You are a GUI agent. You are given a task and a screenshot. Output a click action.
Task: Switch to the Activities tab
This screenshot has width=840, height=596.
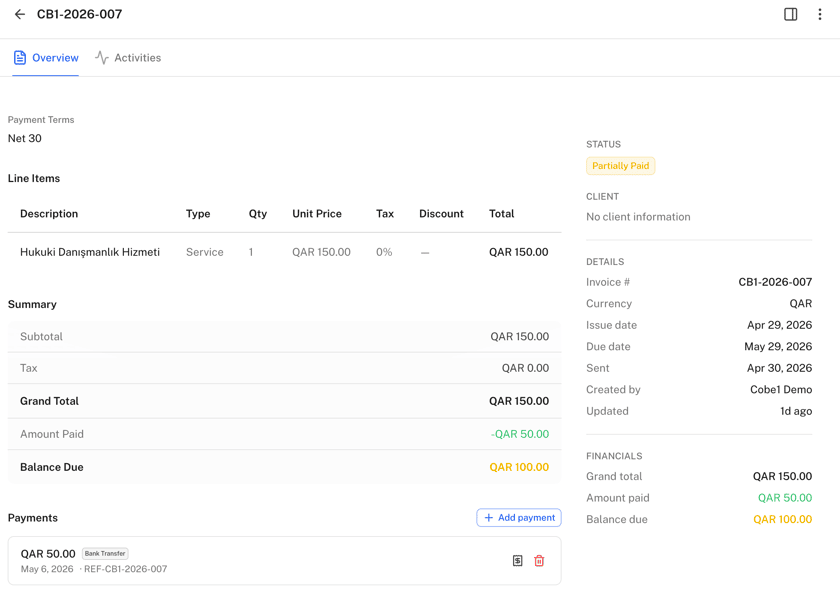[x=128, y=58]
